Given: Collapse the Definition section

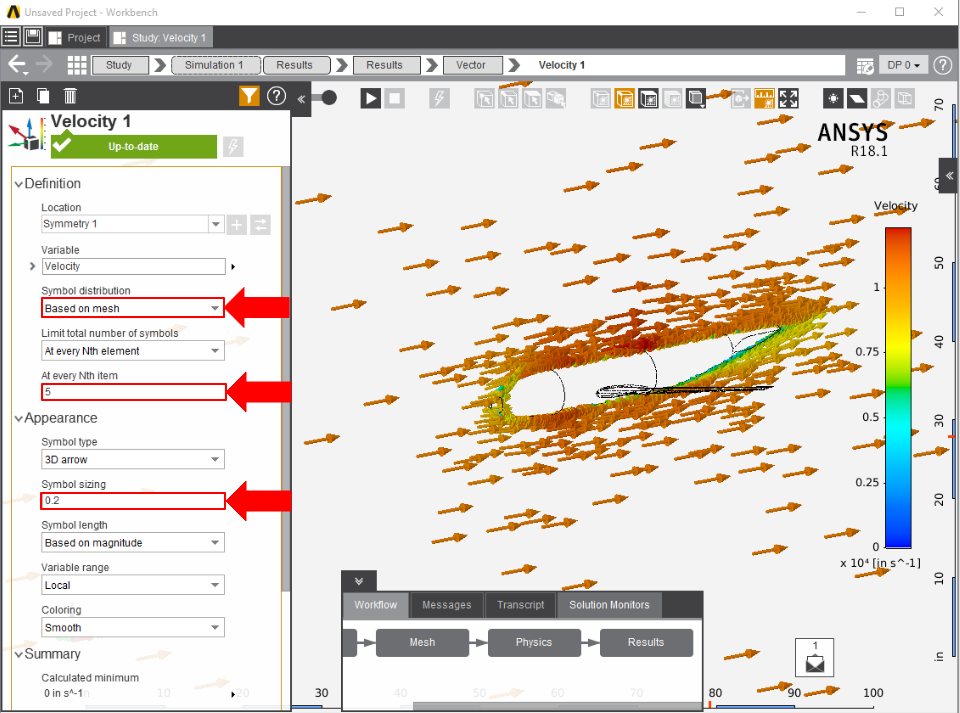Looking at the screenshot, I should point(18,184).
